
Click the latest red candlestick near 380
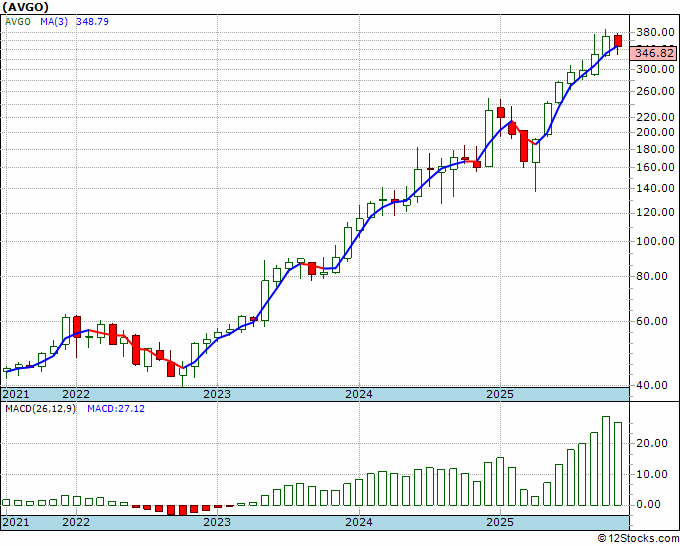click(618, 41)
